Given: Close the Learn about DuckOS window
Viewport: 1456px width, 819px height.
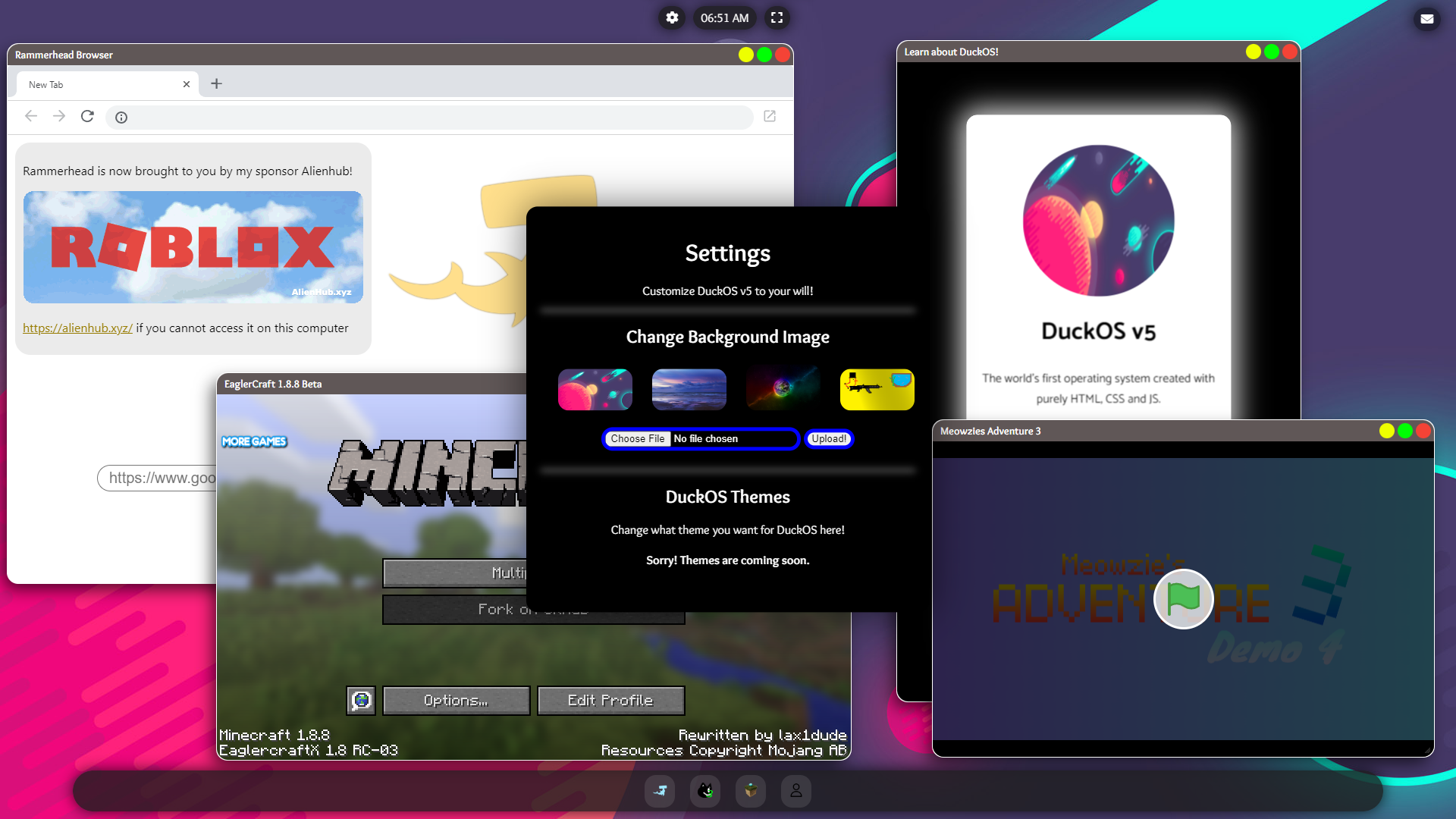Looking at the screenshot, I should pyautogui.click(x=1290, y=52).
